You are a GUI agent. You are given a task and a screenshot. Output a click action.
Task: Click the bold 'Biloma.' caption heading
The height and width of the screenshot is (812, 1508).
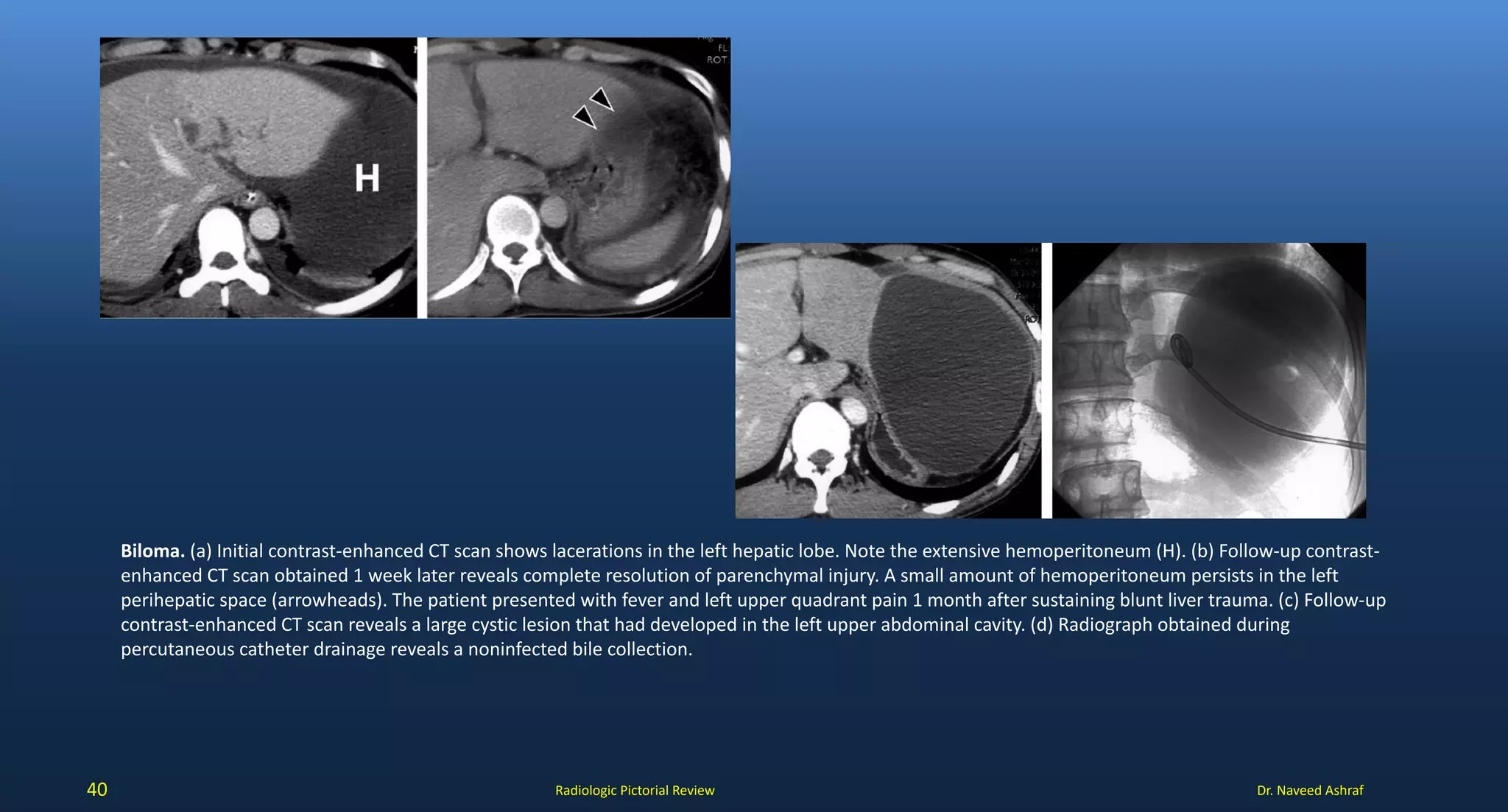tap(153, 551)
